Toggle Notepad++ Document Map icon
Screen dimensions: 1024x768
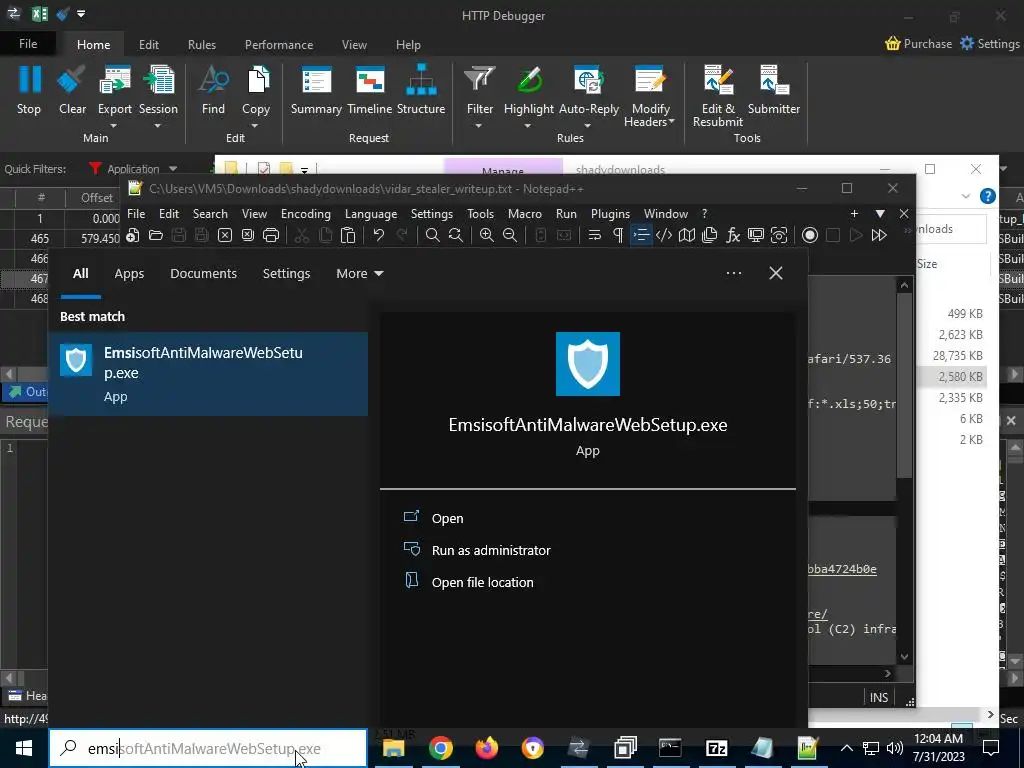click(686, 235)
